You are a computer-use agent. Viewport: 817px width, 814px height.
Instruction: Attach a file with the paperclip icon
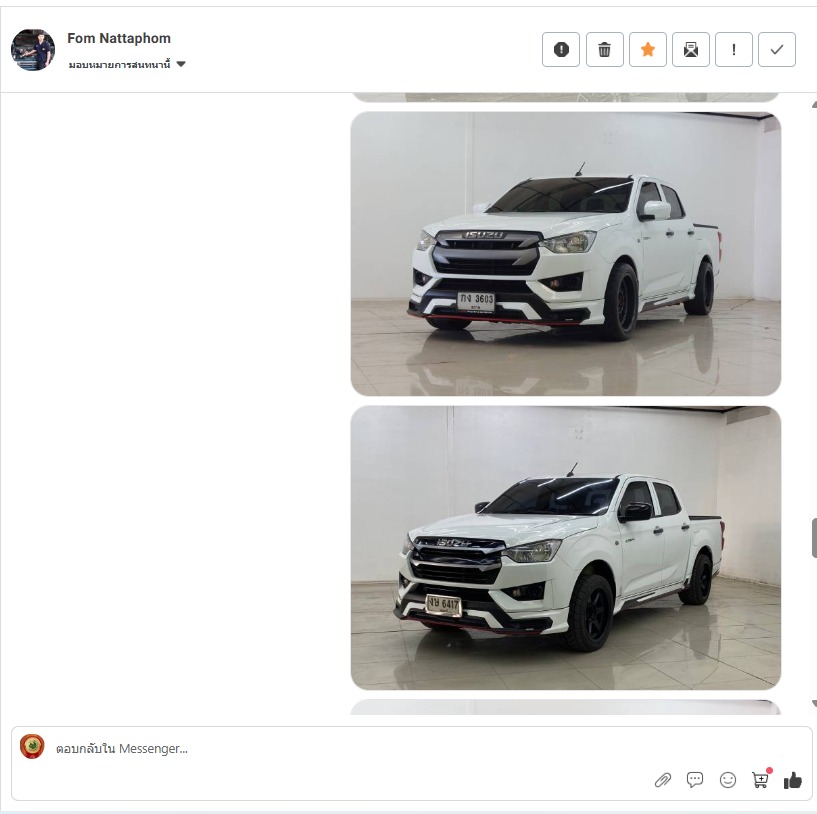663,780
